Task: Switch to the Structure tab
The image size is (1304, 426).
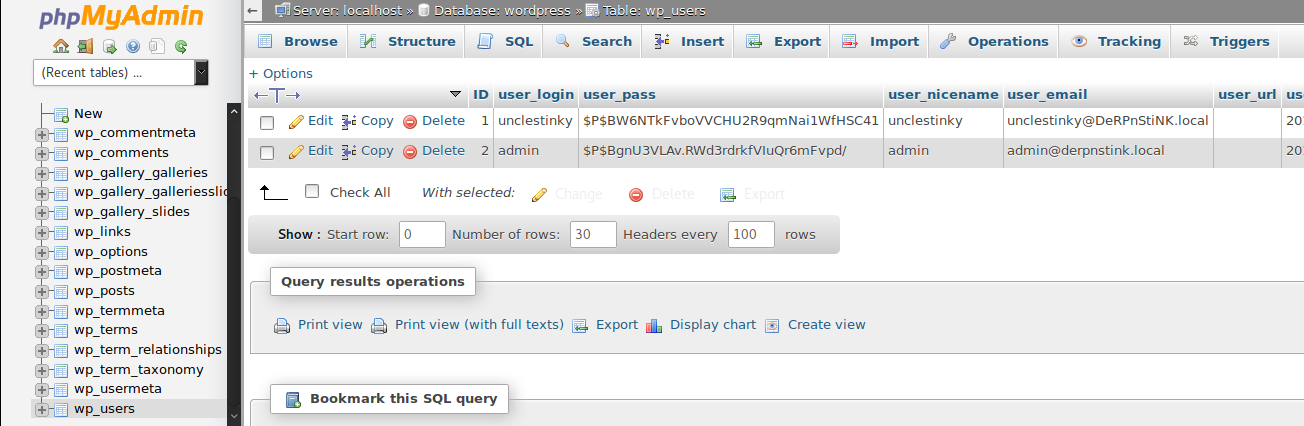Action: [x=408, y=41]
